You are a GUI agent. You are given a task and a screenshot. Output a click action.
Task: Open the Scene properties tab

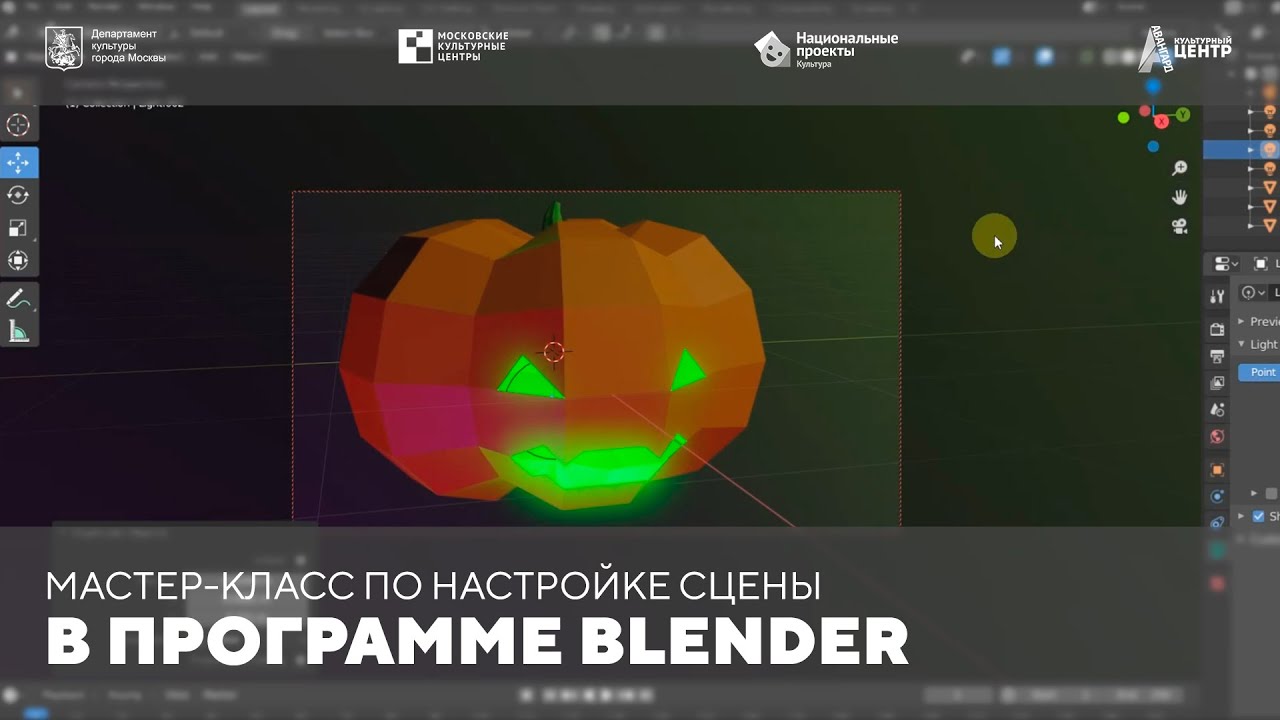point(1217,410)
